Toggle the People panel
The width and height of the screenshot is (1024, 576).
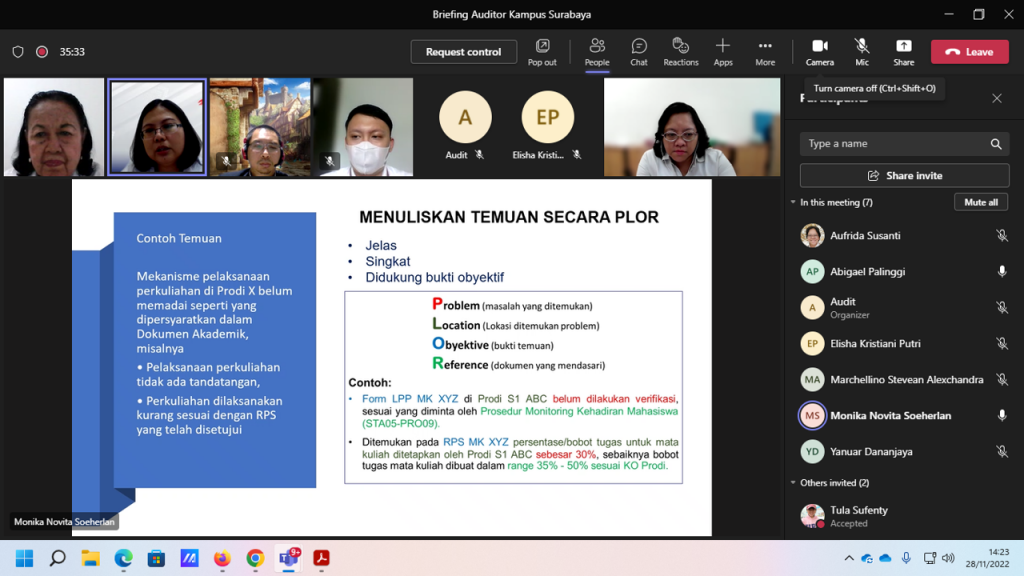pos(597,51)
